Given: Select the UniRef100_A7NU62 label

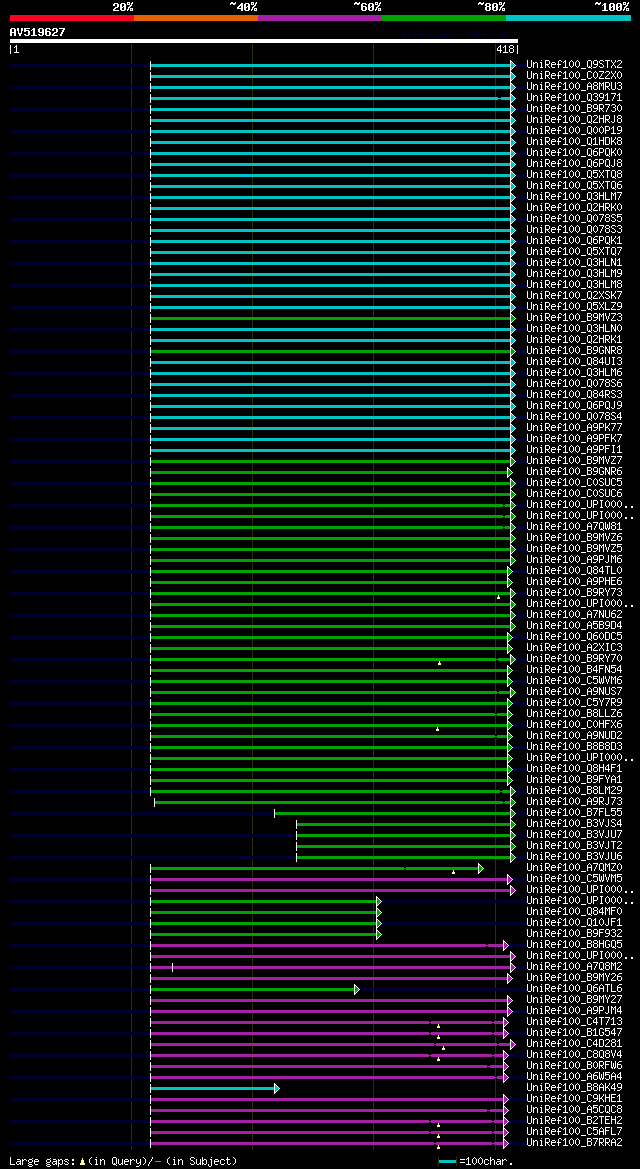Looking at the screenshot, I should coord(574,614).
